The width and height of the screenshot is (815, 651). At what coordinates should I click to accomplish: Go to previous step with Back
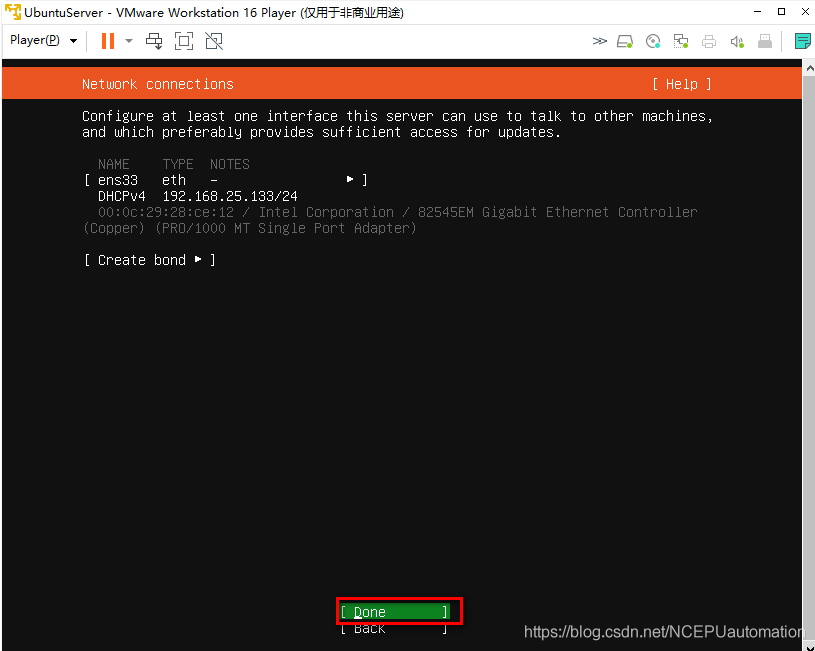394,628
